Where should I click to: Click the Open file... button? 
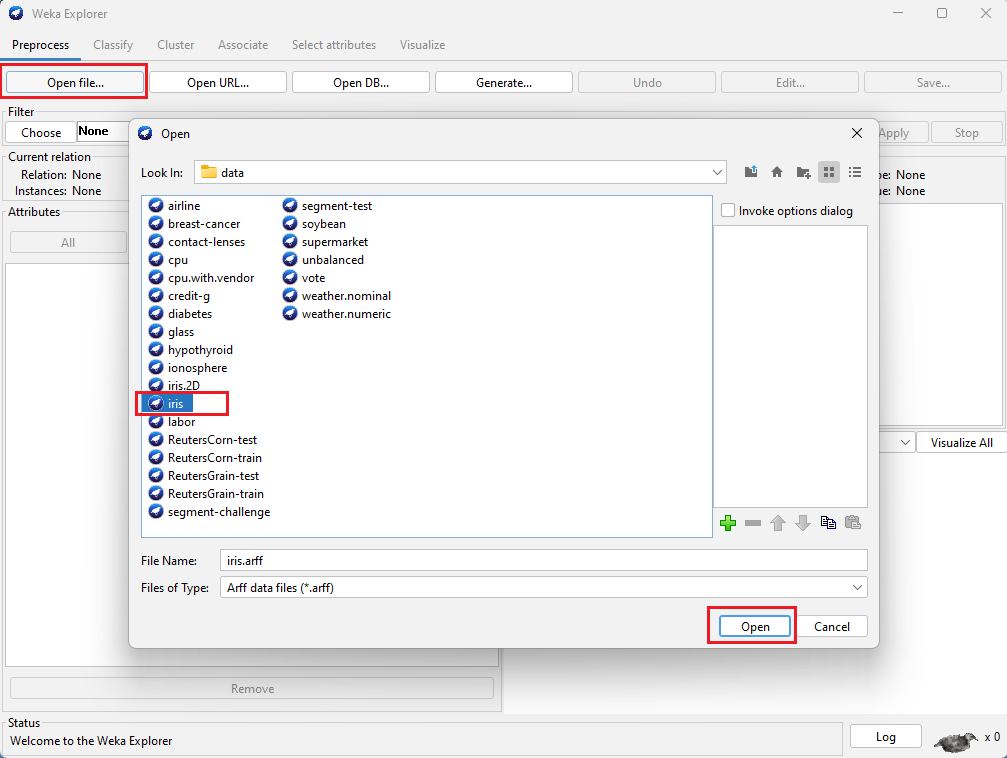coord(75,82)
